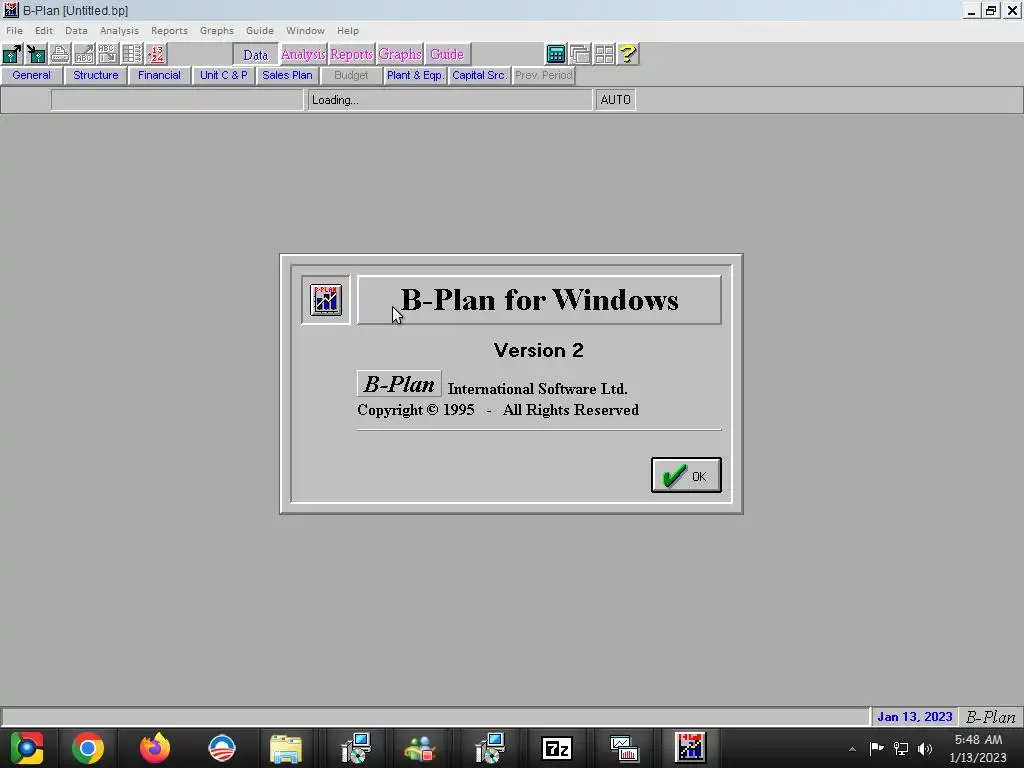
Task: Click the Jan 13, 2023 status bar date
Action: tap(914, 717)
